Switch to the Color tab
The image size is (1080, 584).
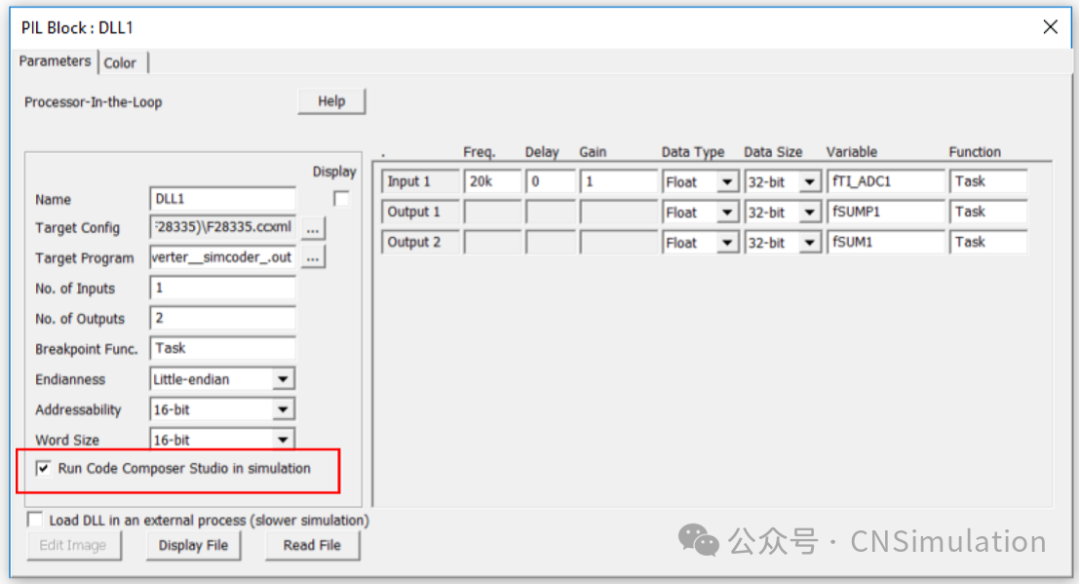(120, 62)
